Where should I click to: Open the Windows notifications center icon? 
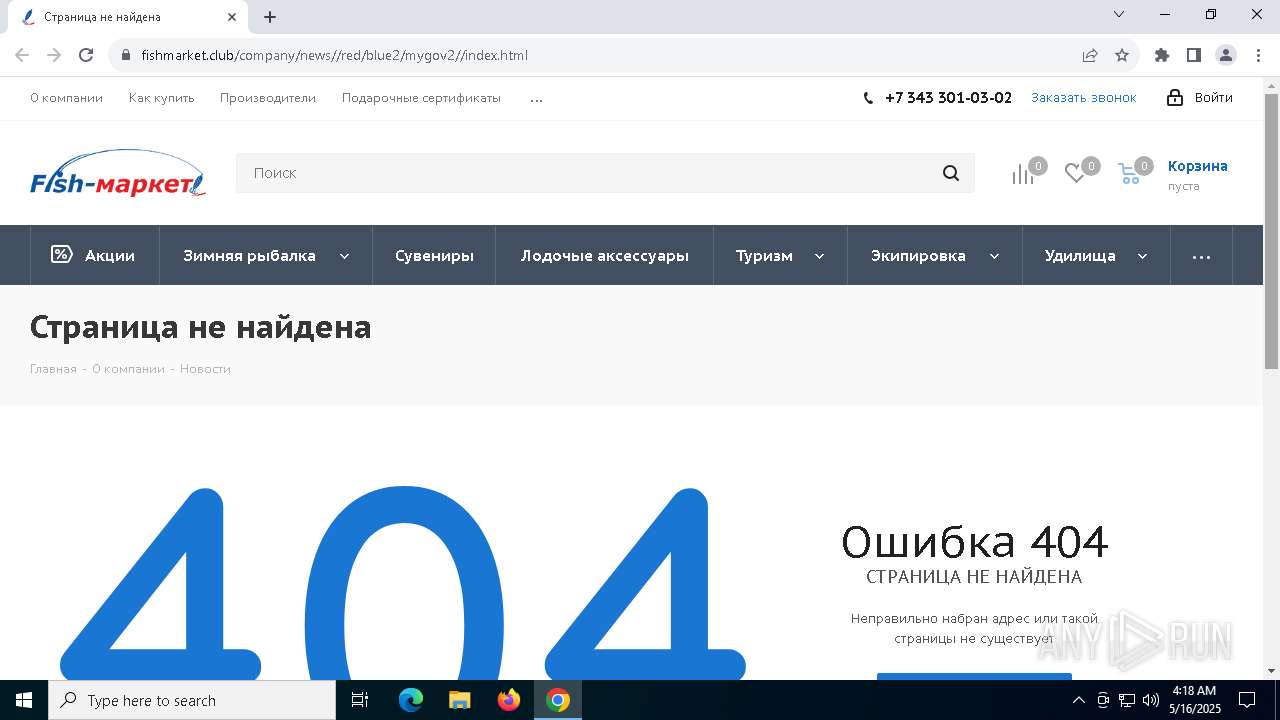pos(1247,700)
